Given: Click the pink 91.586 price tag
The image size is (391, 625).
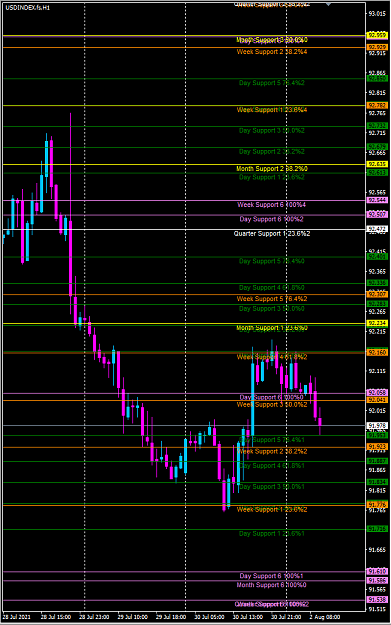Looking at the screenshot, I should 377,580.
